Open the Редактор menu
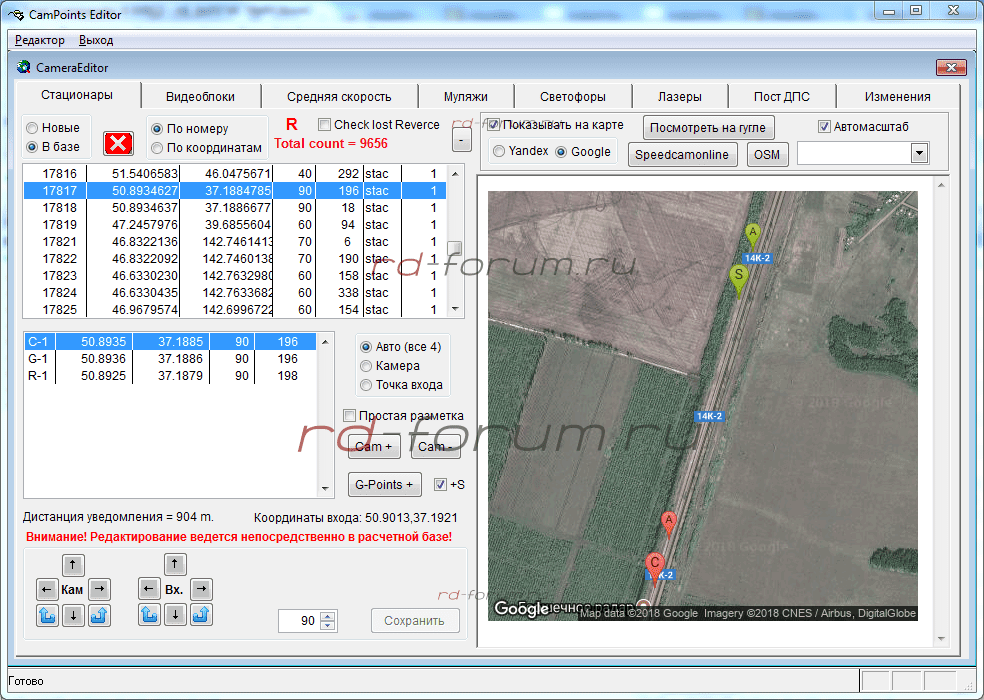This screenshot has height=700, width=984. pyautogui.click(x=40, y=40)
